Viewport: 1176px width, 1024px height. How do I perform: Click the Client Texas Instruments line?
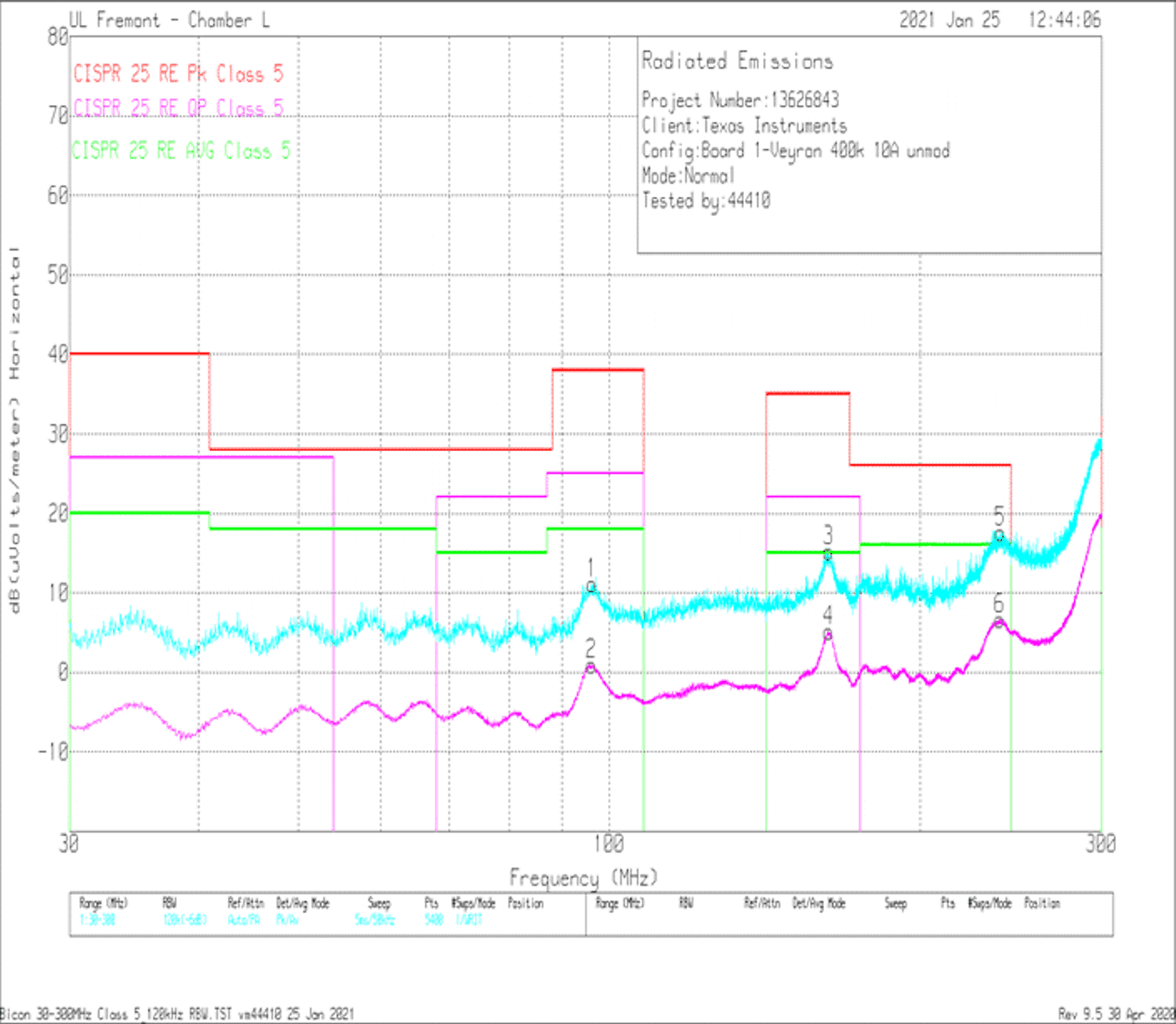point(745,125)
